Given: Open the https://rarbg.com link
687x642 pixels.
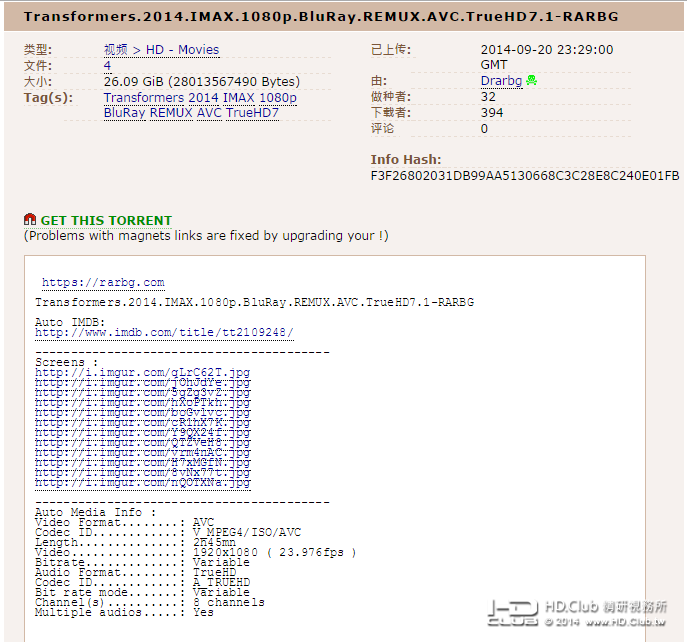Looking at the screenshot, I should (103, 282).
